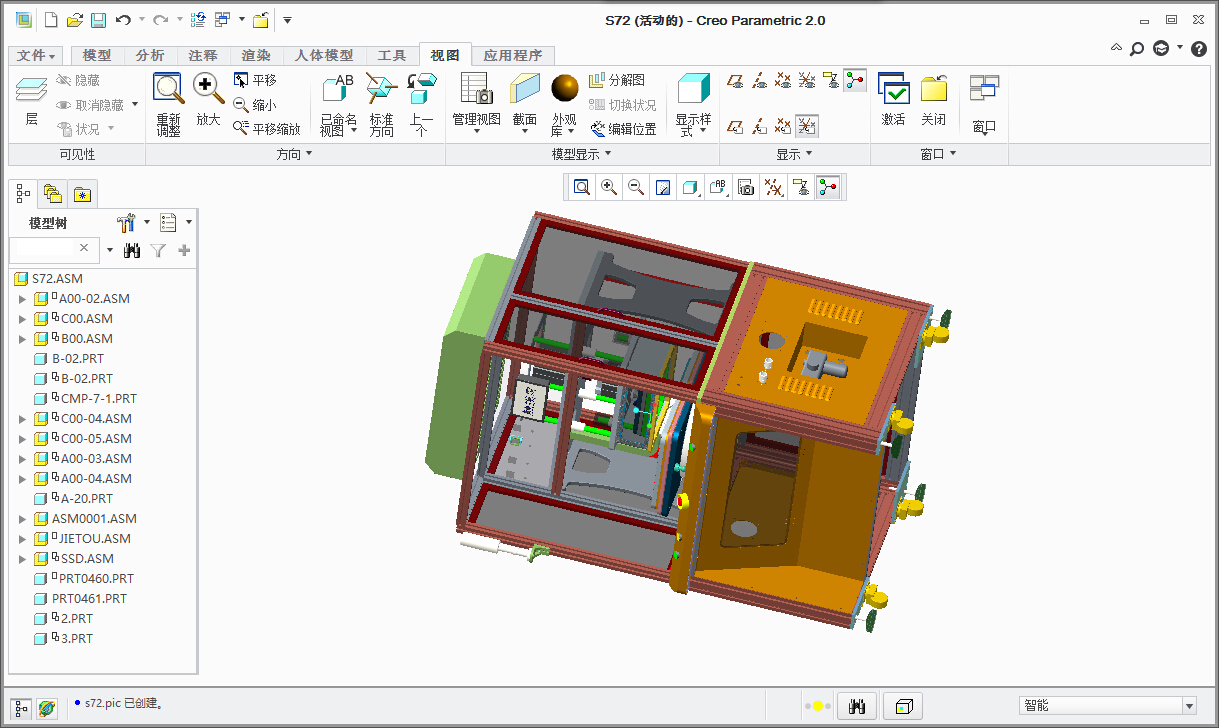Screen dimensions: 1219x728
Task: Click the Zoom In (放大) ribbon button
Action: [x=208, y=100]
